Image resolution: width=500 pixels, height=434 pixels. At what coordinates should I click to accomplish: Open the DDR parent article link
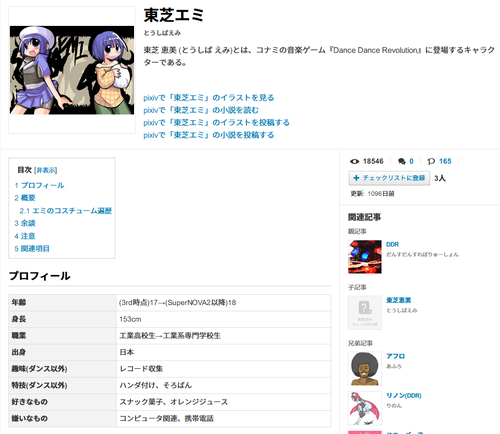point(392,244)
